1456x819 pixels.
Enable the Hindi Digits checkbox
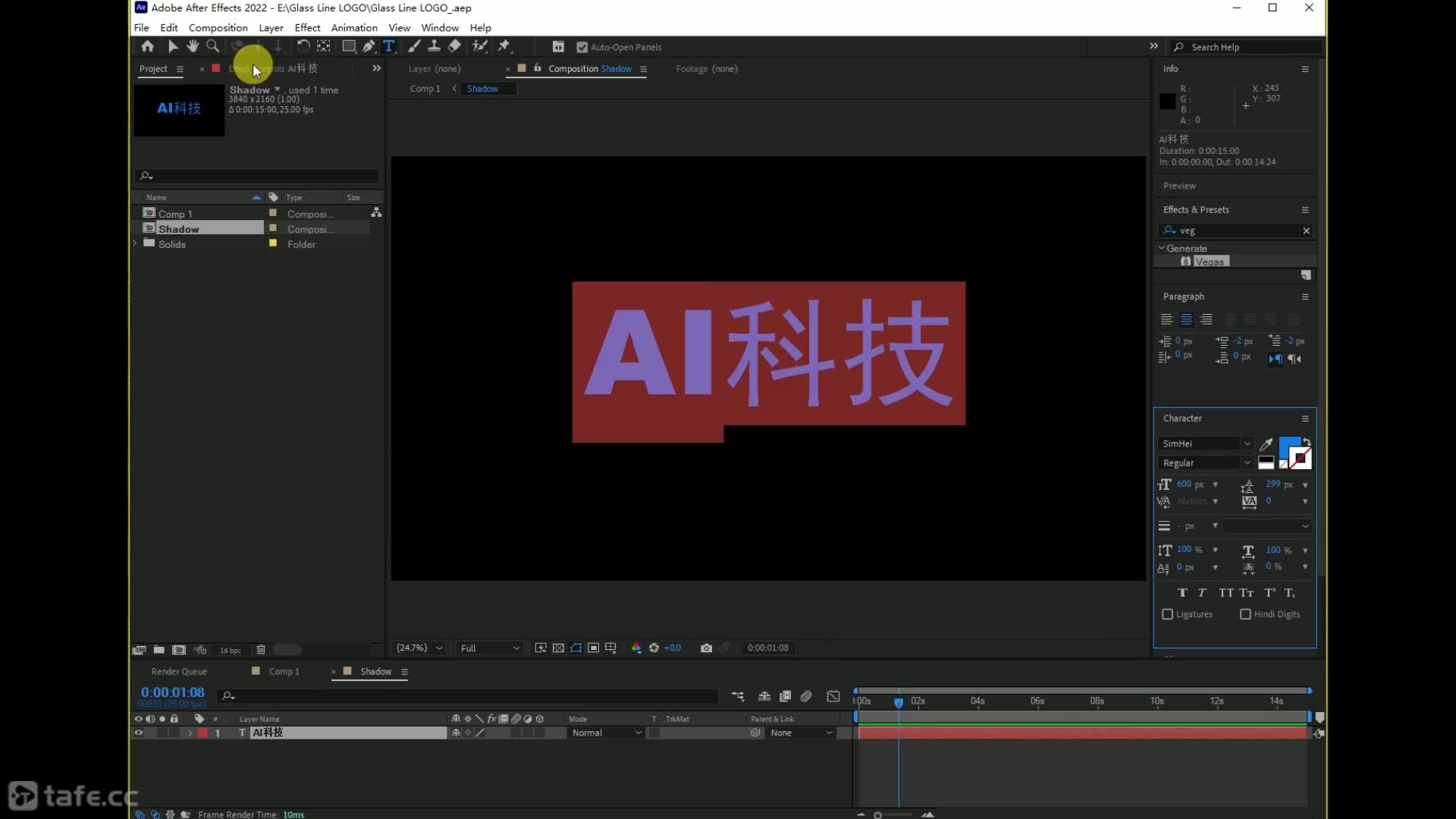tap(1245, 614)
